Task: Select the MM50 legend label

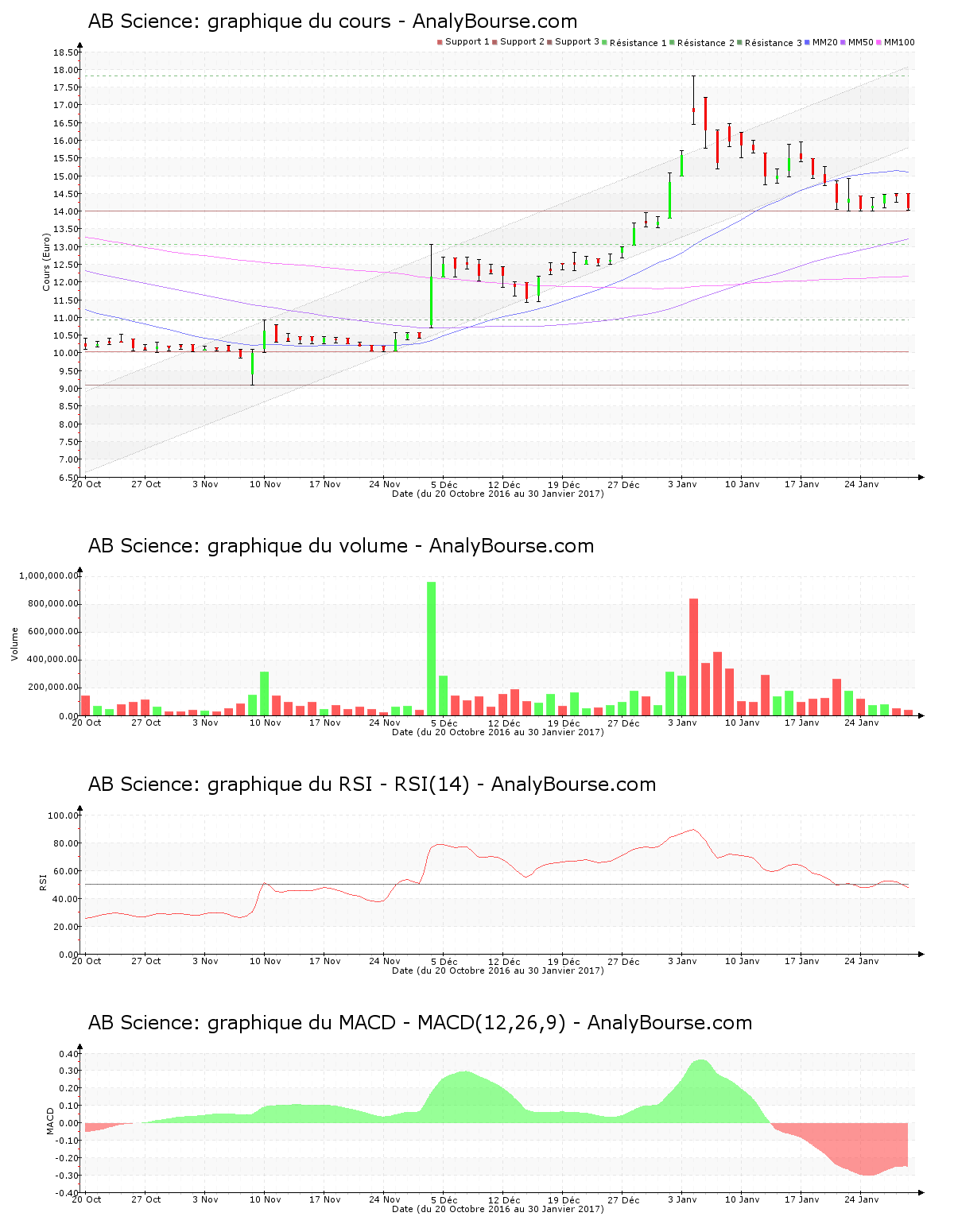Action: click(861, 42)
